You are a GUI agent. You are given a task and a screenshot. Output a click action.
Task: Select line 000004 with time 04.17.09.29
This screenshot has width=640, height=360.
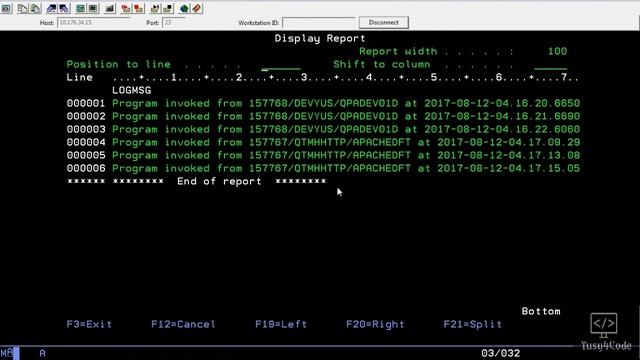(x=323, y=142)
